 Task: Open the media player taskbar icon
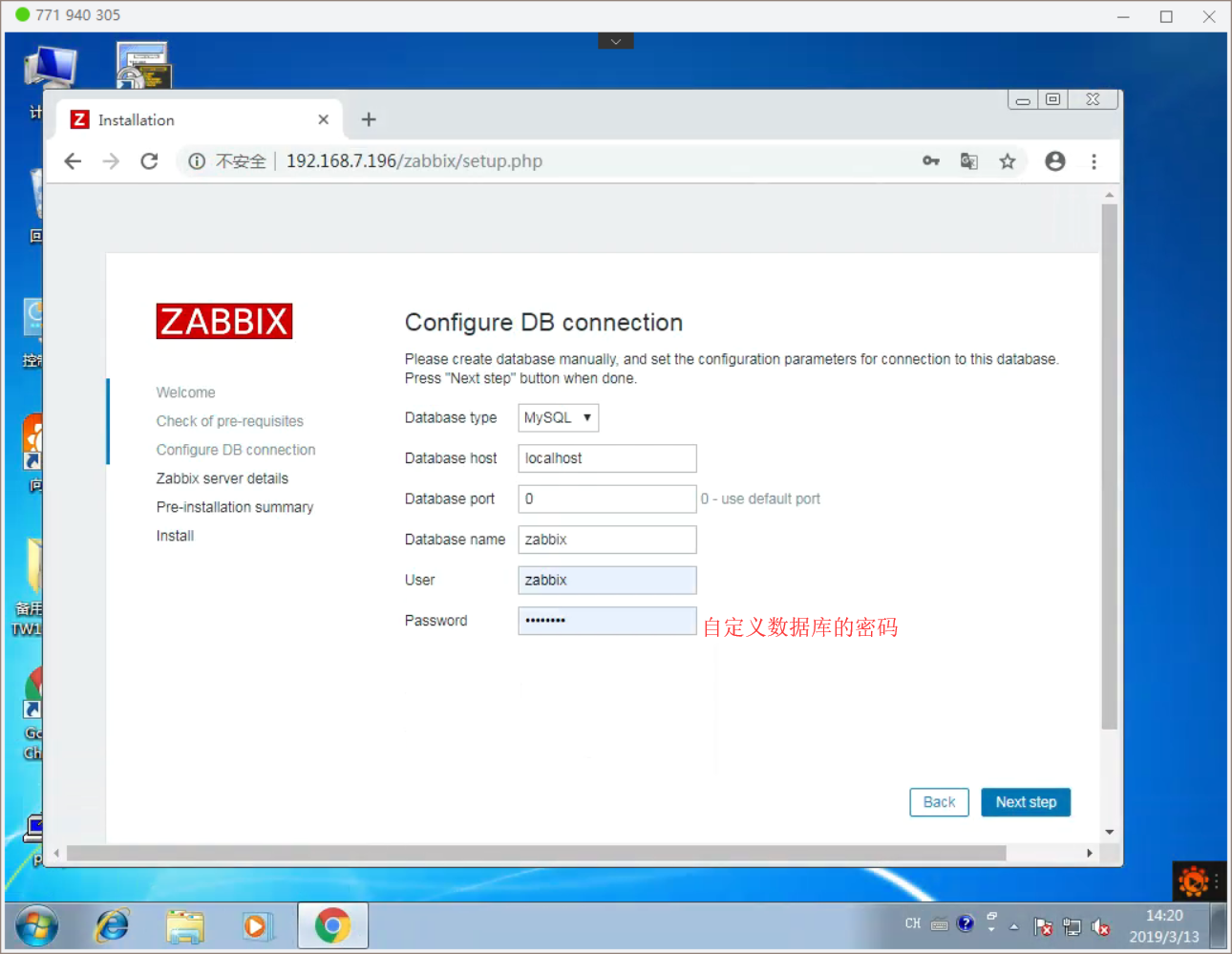257,926
